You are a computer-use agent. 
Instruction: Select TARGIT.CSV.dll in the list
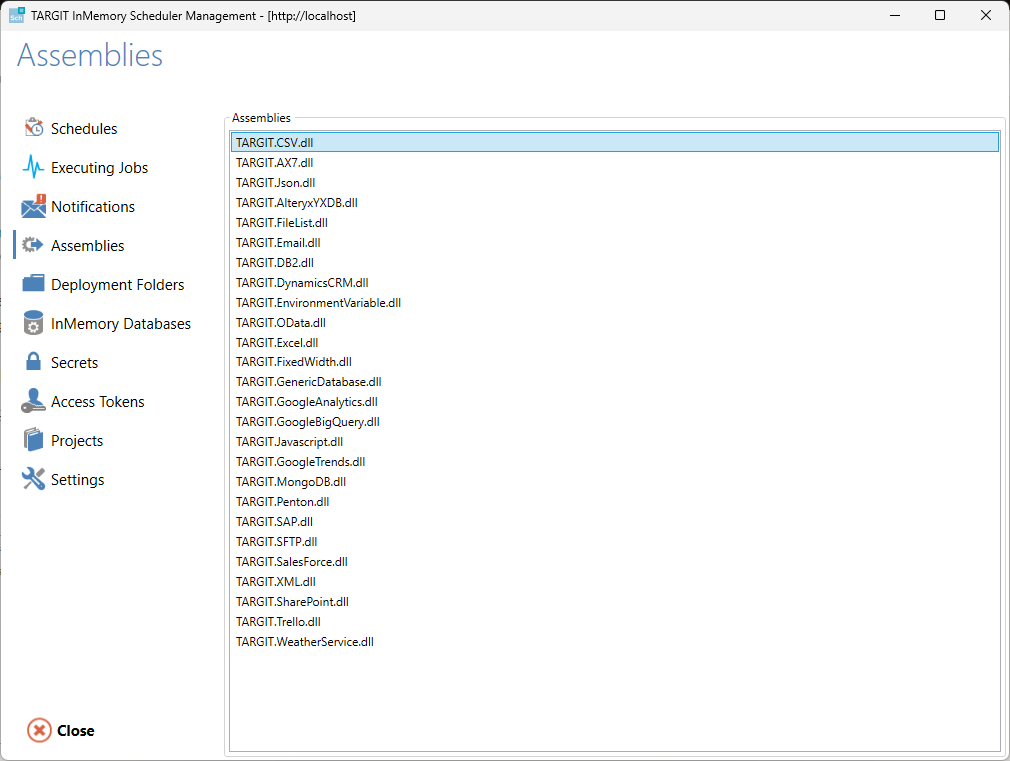pos(615,142)
